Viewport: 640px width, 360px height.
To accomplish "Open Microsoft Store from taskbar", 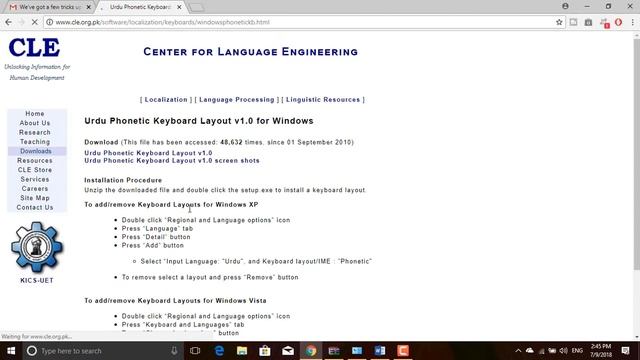I will point(265,351).
